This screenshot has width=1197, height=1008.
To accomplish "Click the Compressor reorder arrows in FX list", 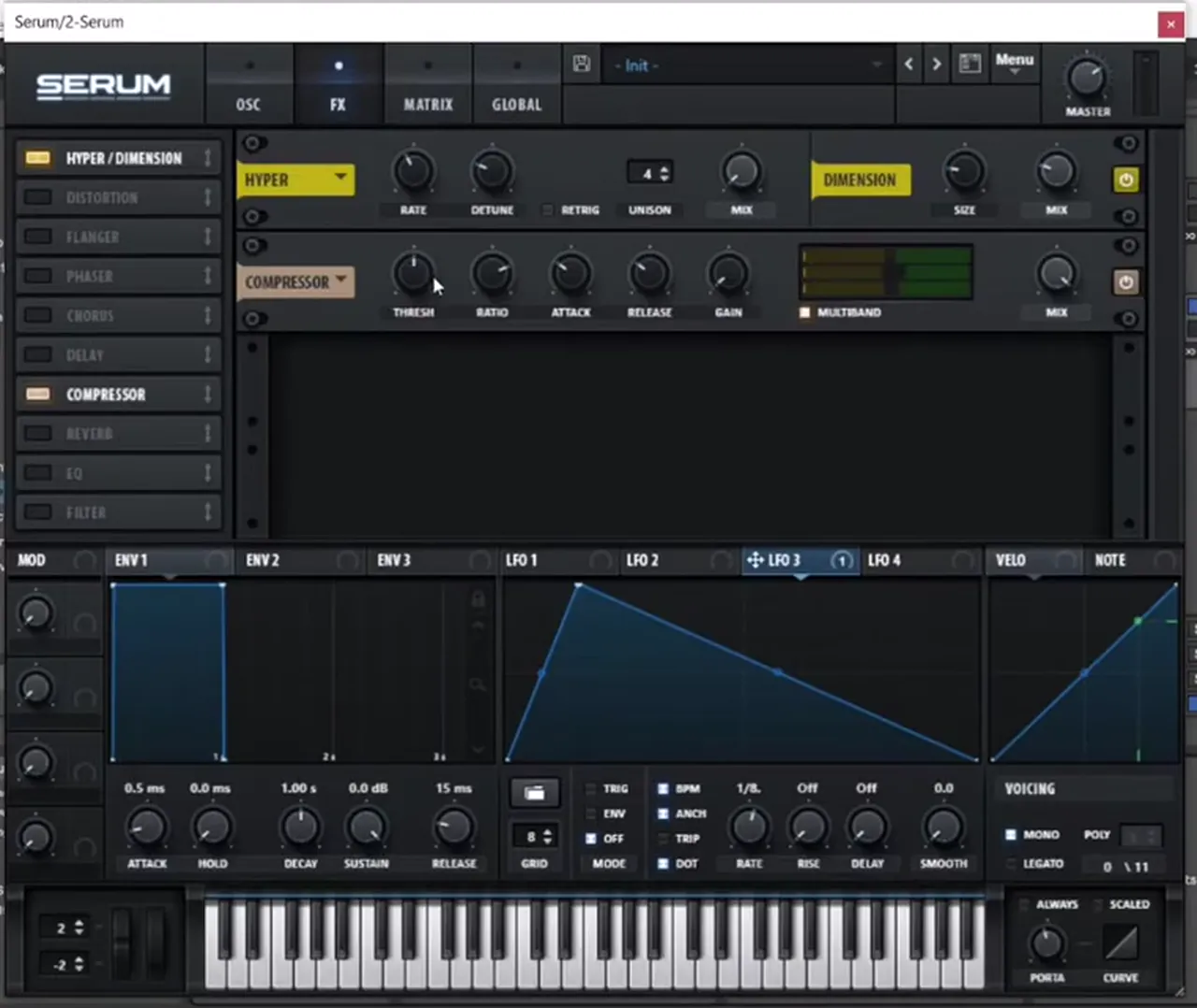I will [208, 394].
